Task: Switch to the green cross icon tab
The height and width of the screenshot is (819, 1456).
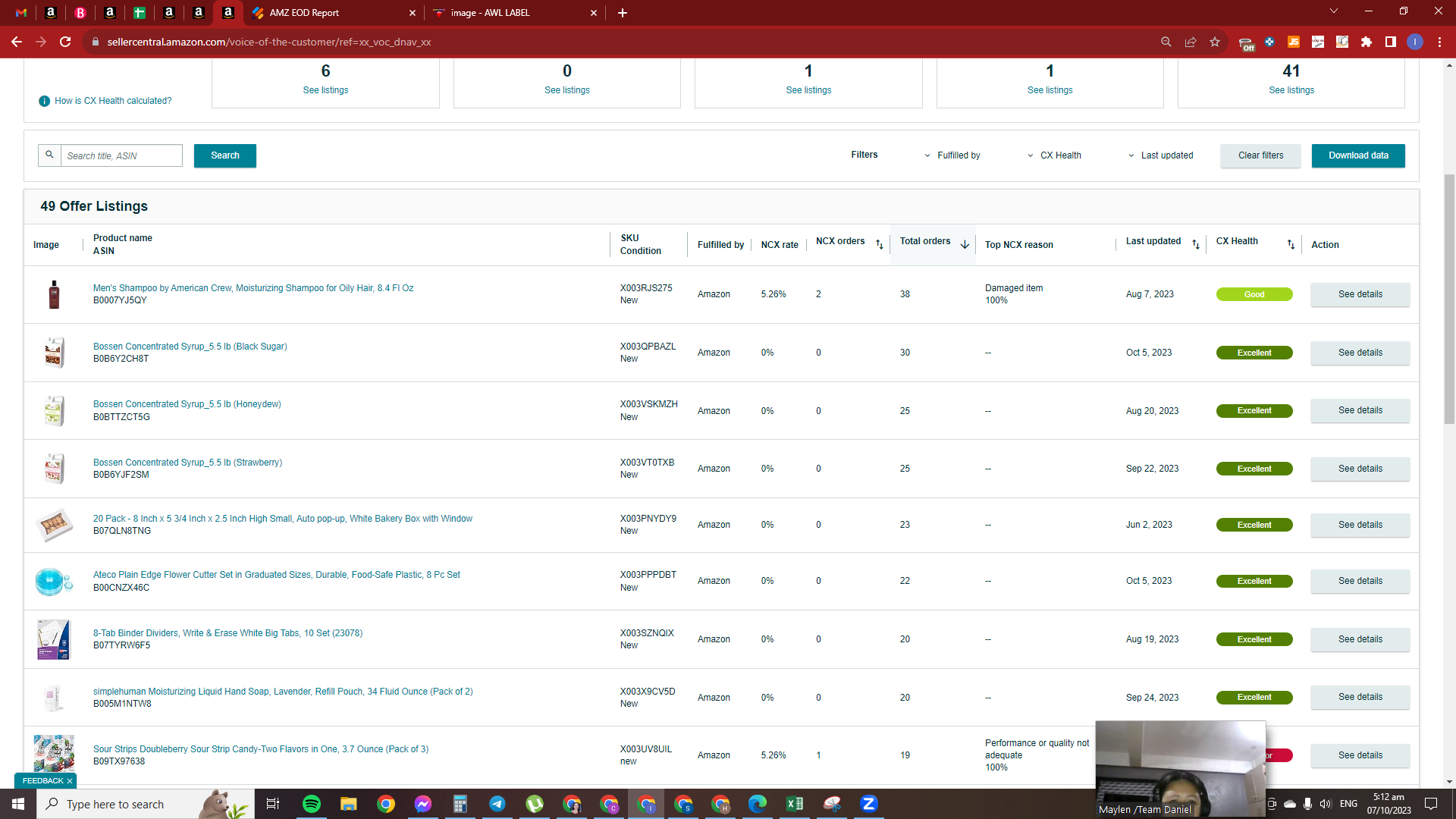Action: pos(140,13)
